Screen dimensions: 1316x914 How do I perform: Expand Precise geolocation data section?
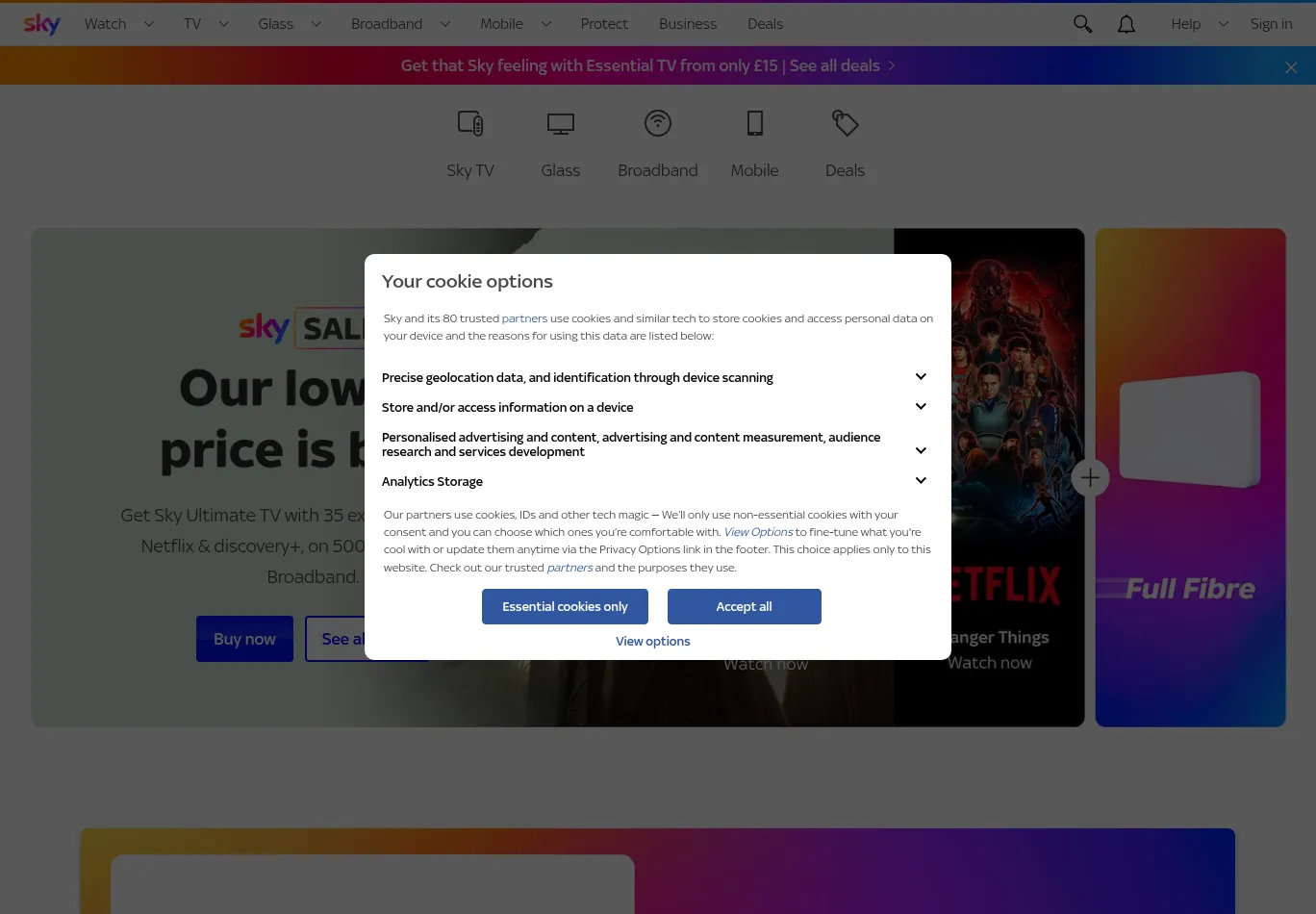(920, 377)
